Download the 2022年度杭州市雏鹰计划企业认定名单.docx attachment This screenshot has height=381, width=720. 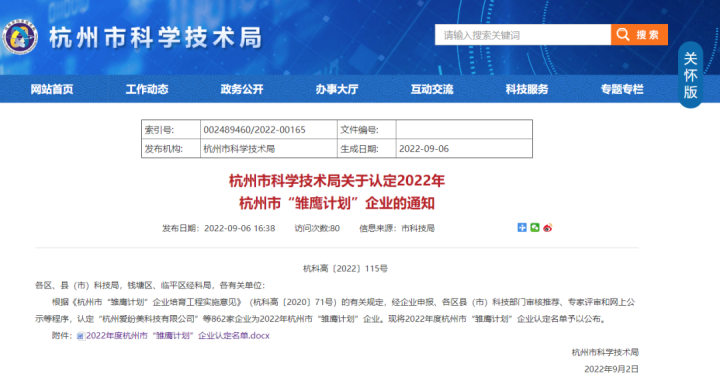point(178,336)
